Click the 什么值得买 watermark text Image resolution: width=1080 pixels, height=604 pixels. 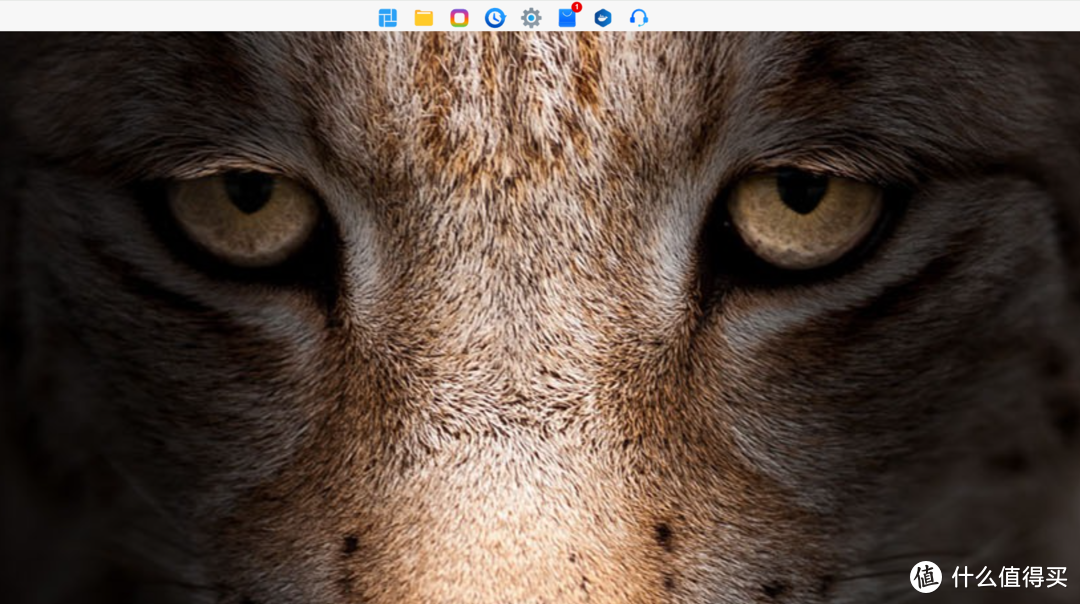pos(1008,577)
